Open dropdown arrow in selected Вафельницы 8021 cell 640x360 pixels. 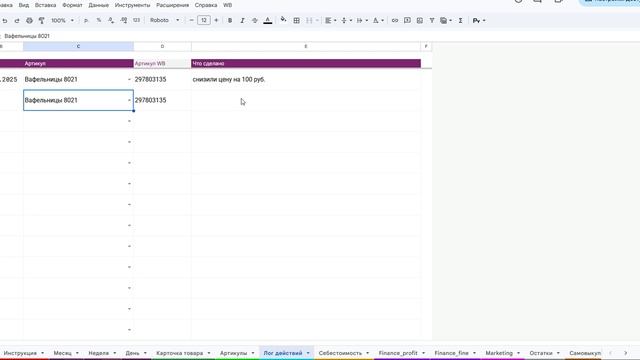coord(129,100)
